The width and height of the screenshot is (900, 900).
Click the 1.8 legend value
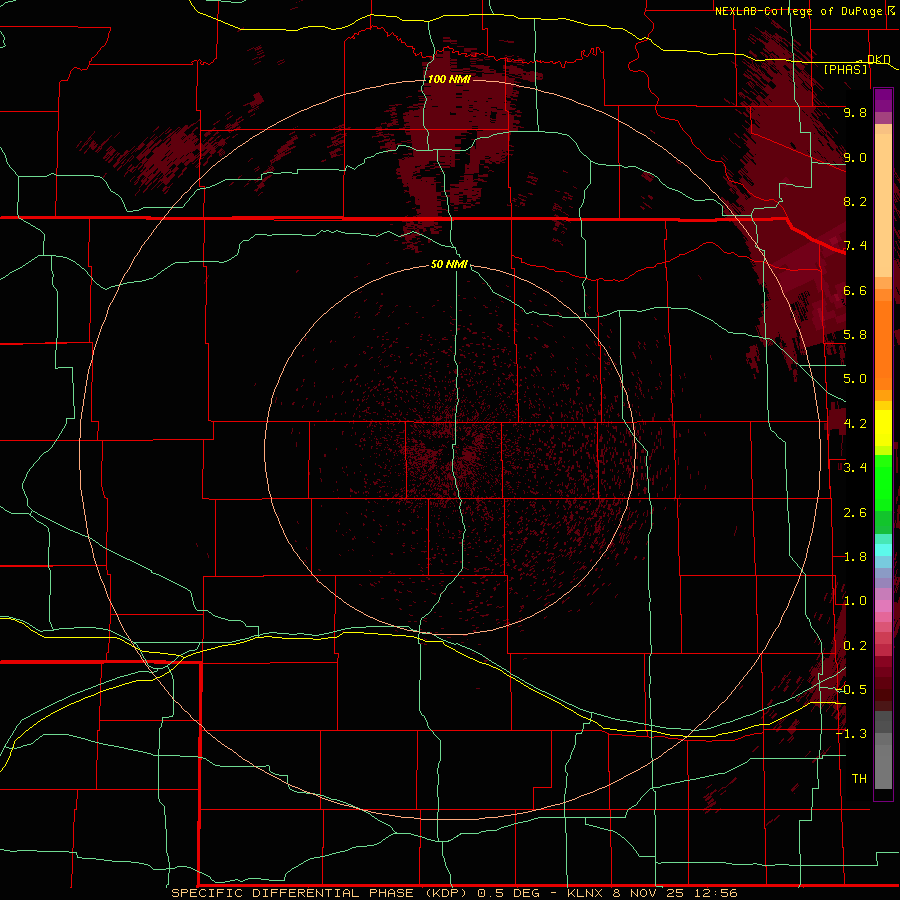pyautogui.click(x=855, y=557)
